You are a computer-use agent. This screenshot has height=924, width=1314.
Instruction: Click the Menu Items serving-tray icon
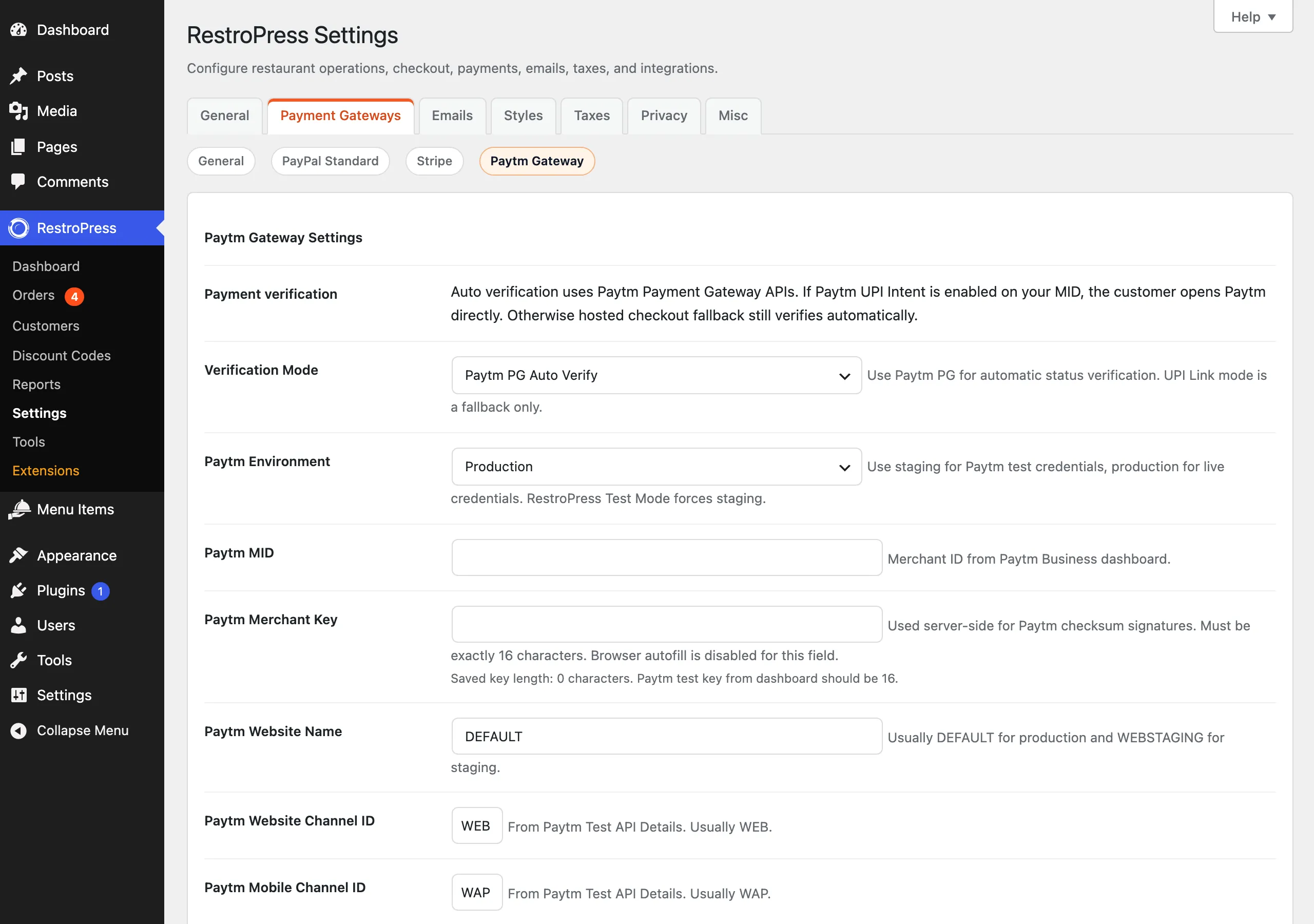20,509
